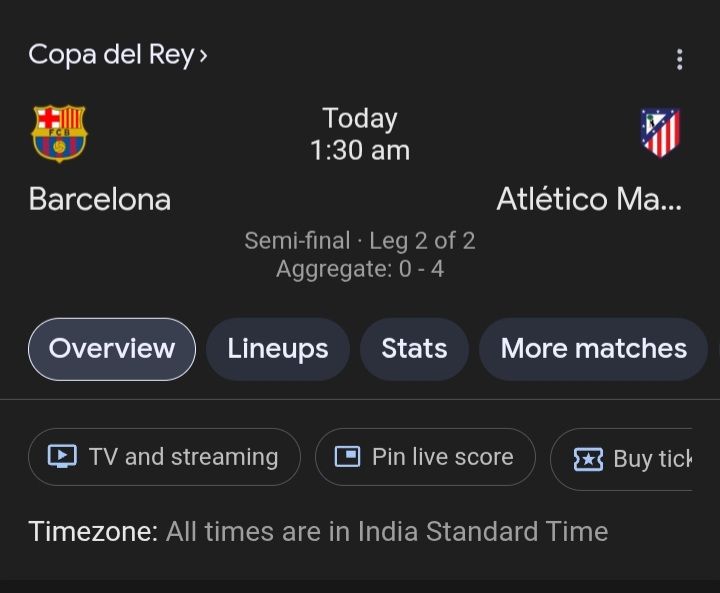Image resolution: width=720 pixels, height=593 pixels.
Task: Expand the chevron next to Copa del Rey
Action: click(203, 55)
